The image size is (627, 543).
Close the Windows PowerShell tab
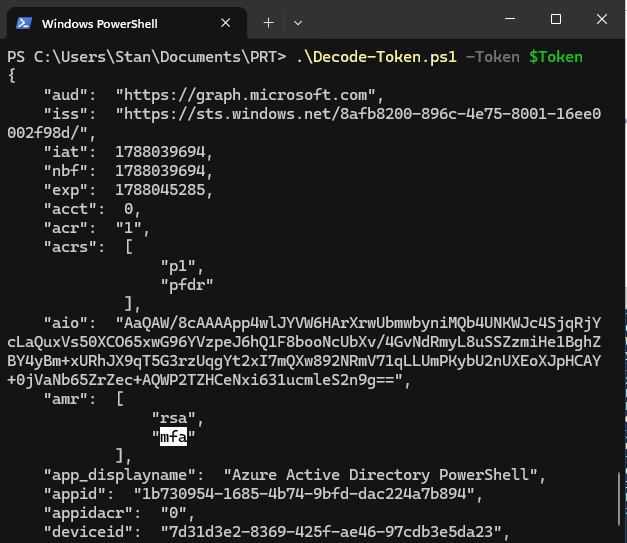tap(226, 23)
